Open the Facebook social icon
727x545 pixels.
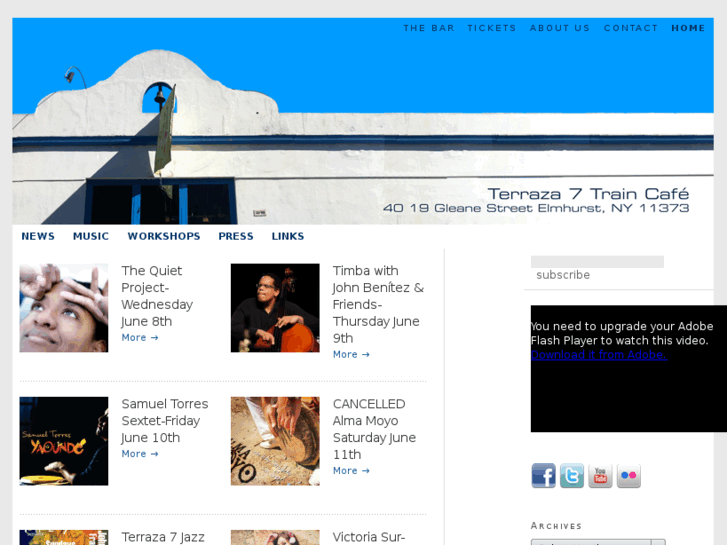pos(543,475)
